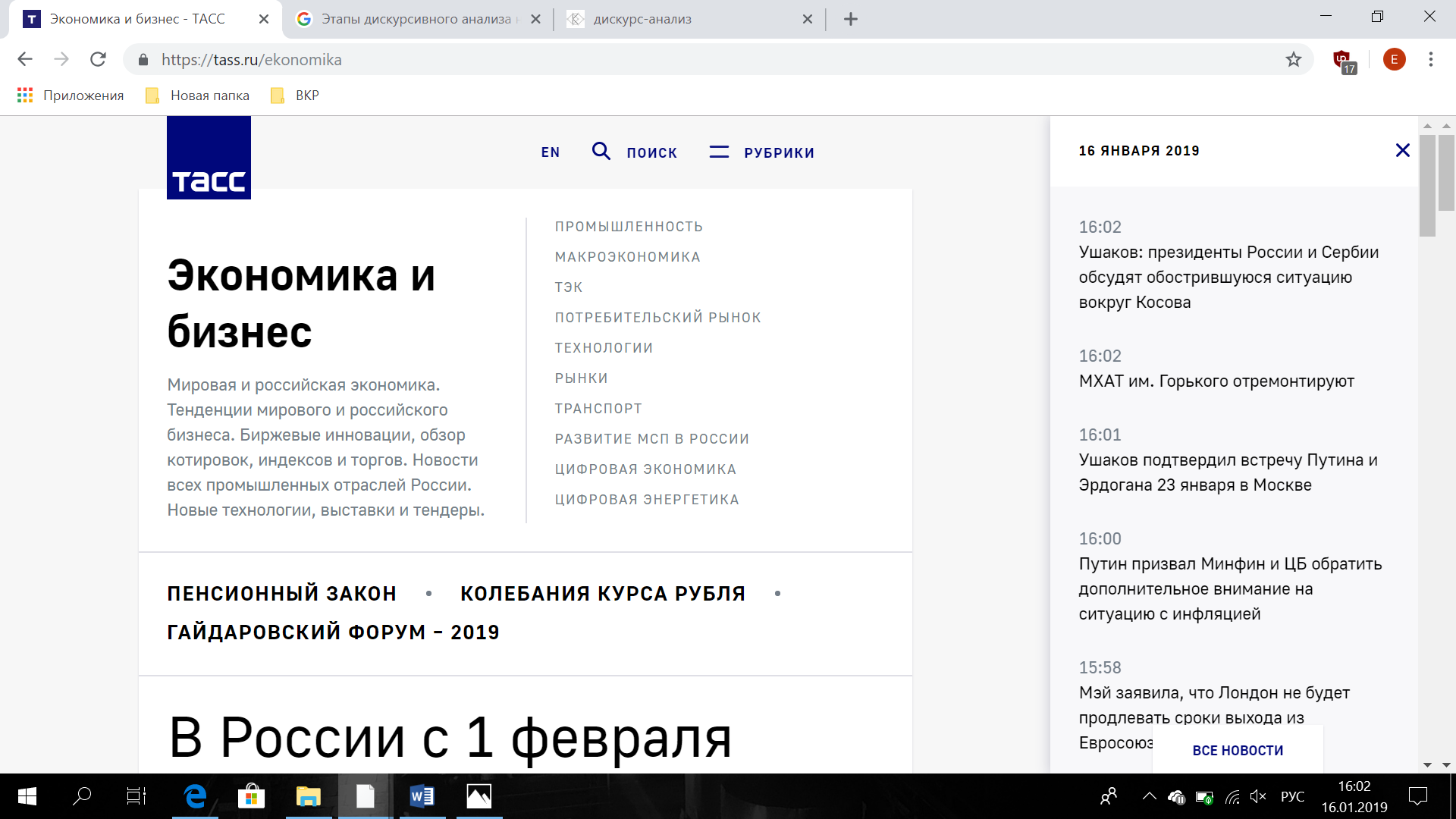Open ГАЙДАРОВСКИЙ ФОРУМ – 2019 topic
The width and height of the screenshot is (1456, 819).
coord(334,632)
